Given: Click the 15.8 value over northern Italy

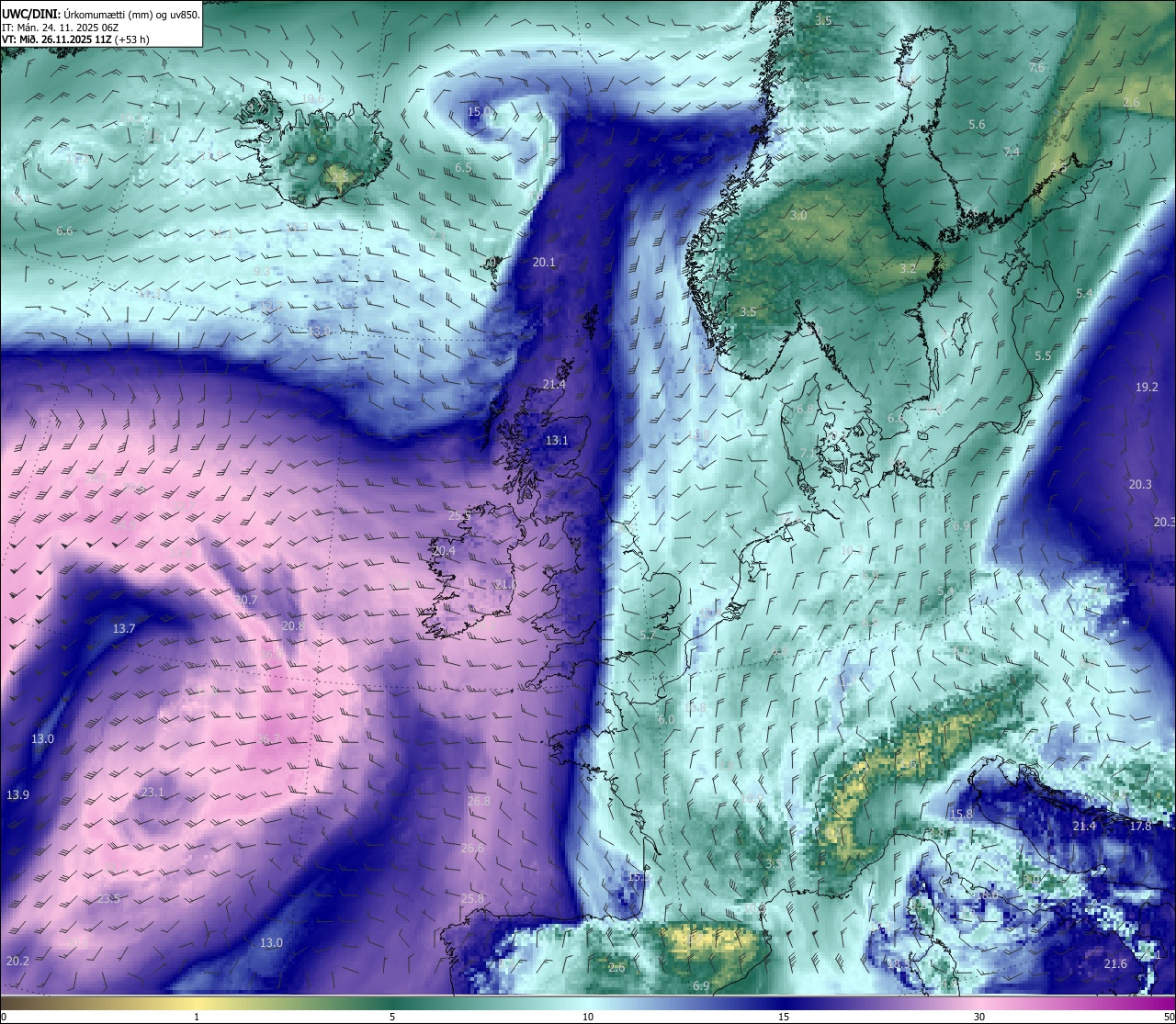Looking at the screenshot, I should click(x=961, y=815).
